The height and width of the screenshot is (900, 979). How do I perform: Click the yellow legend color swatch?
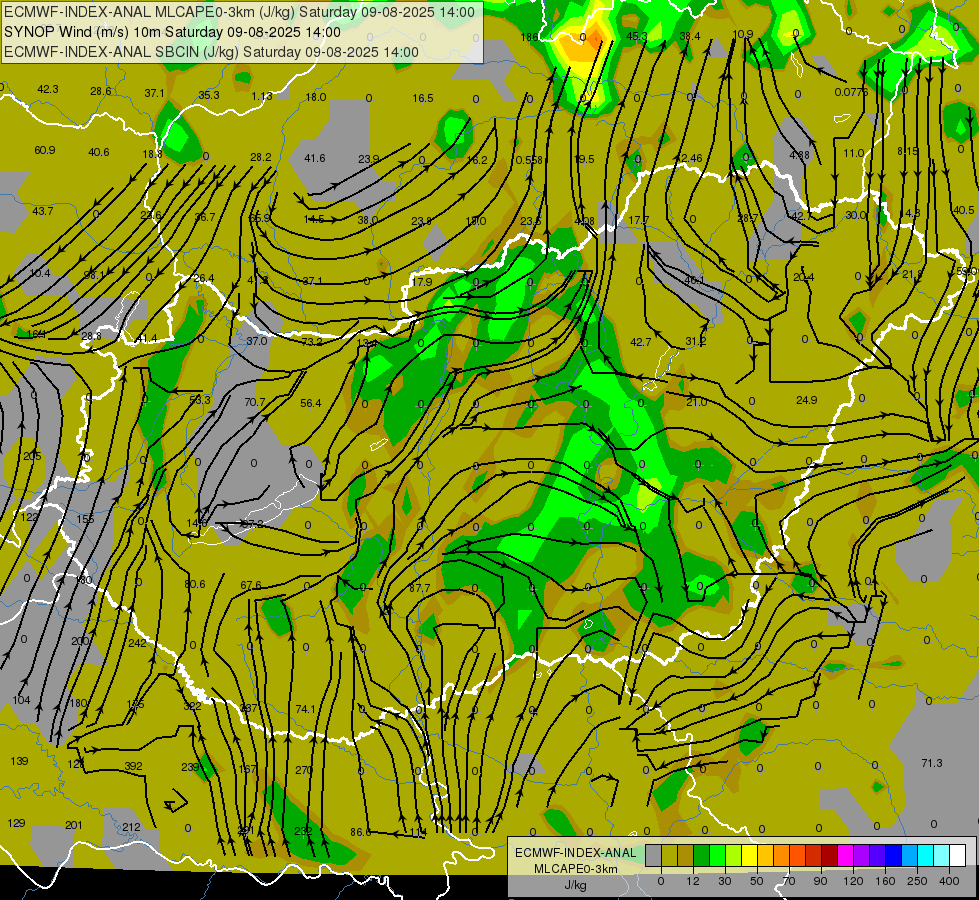pos(749,855)
